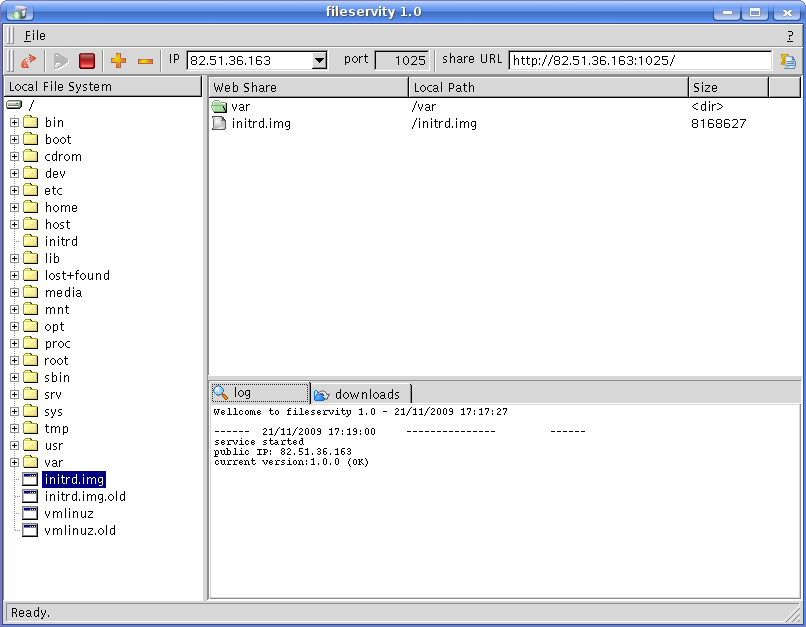Expand the usr folder in tree

click(x=15, y=446)
